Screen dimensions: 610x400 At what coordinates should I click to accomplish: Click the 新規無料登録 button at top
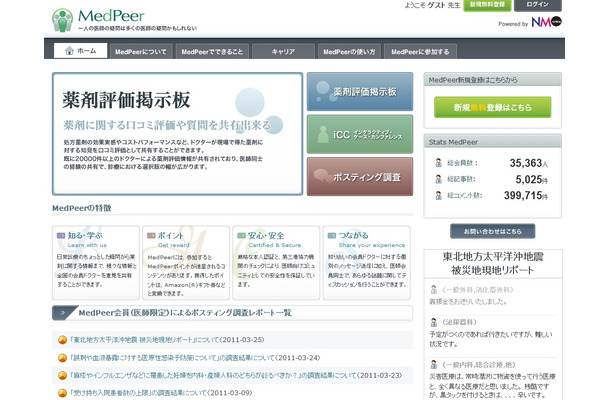tap(487, 5)
